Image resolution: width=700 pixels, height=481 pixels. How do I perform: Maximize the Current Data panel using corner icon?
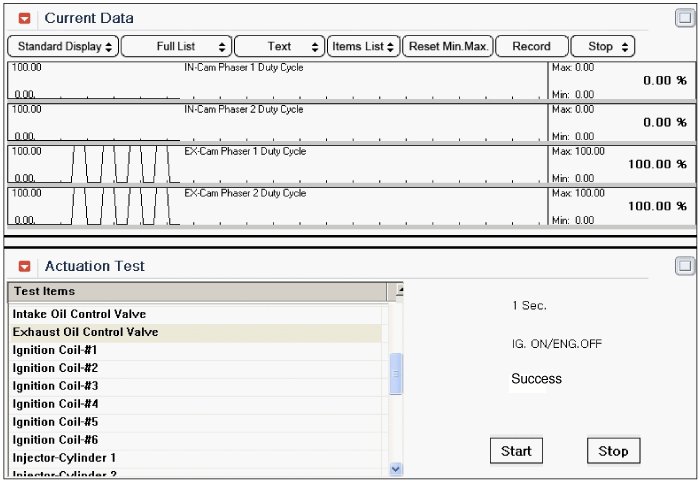click(x=684, y=17)
